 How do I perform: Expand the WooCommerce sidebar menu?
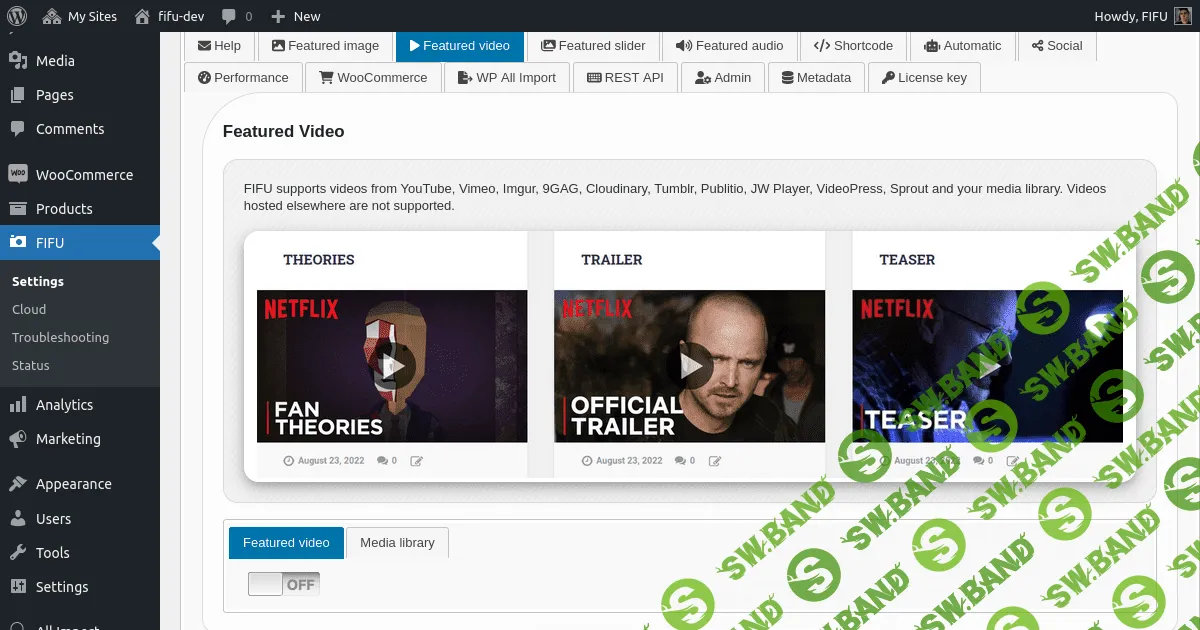pos(84,175)
